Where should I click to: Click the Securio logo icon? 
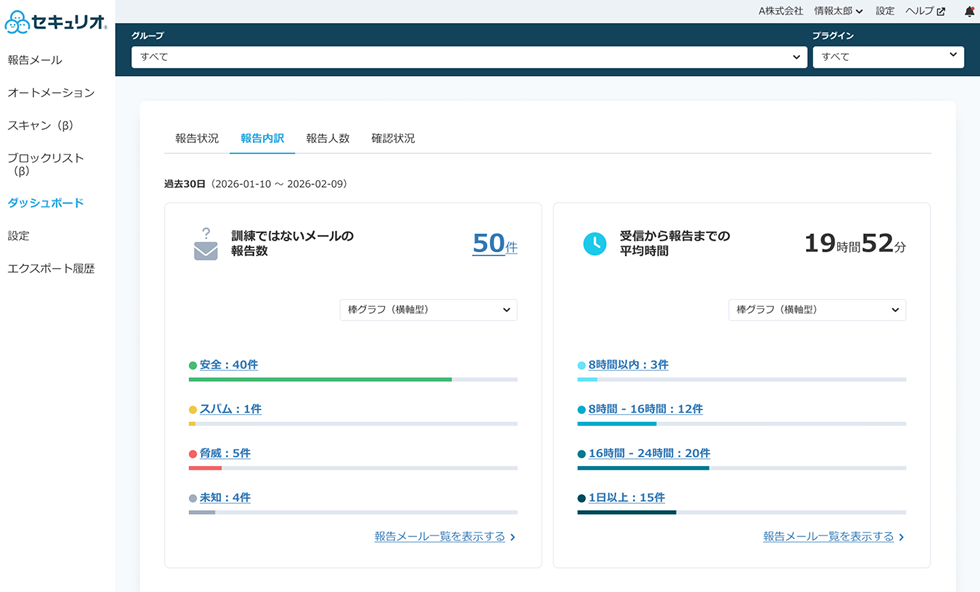tap(19, 21)
